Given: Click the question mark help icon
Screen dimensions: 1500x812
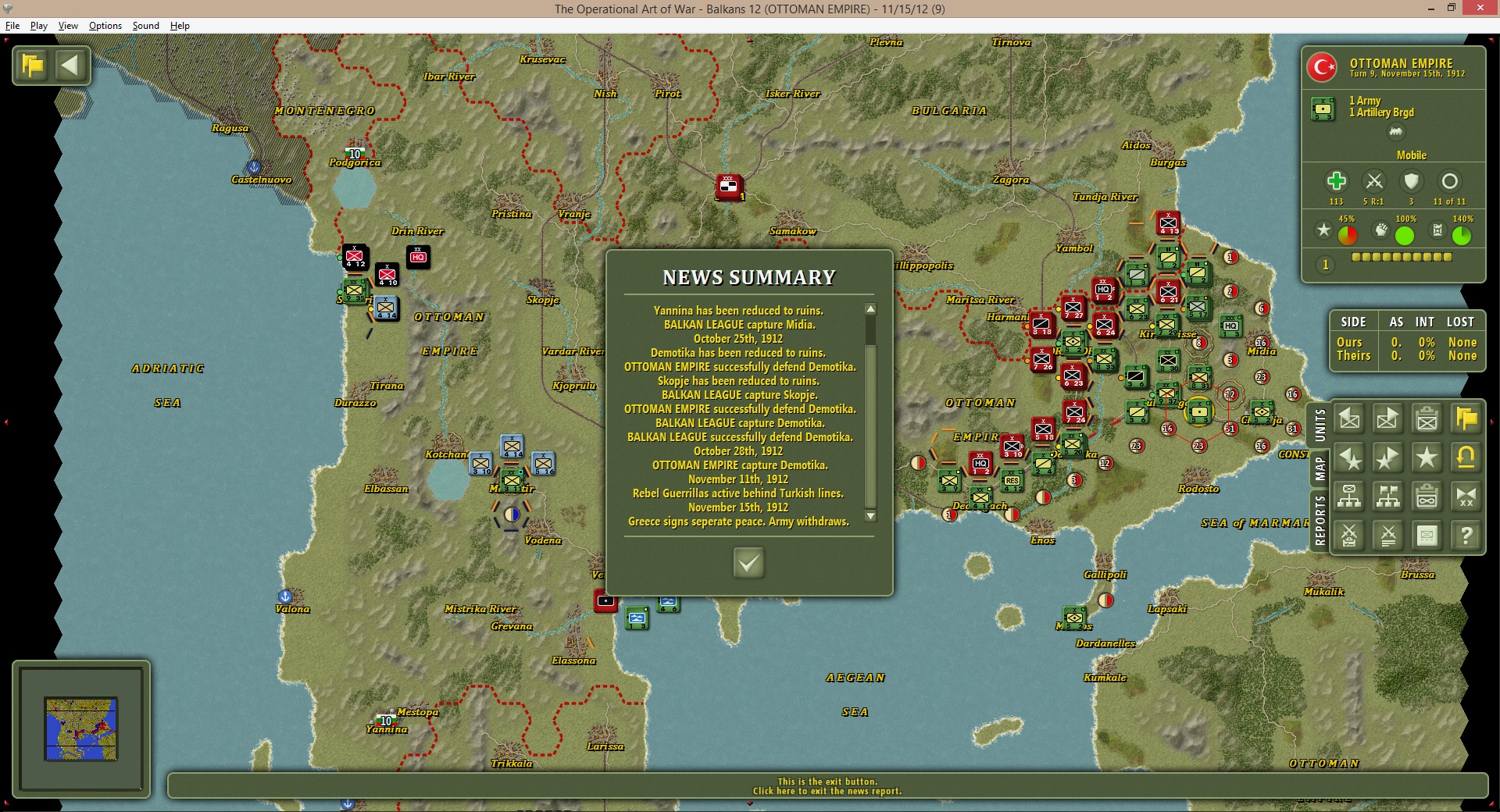Looking at the screenshot, I should tap(1466, 536).
